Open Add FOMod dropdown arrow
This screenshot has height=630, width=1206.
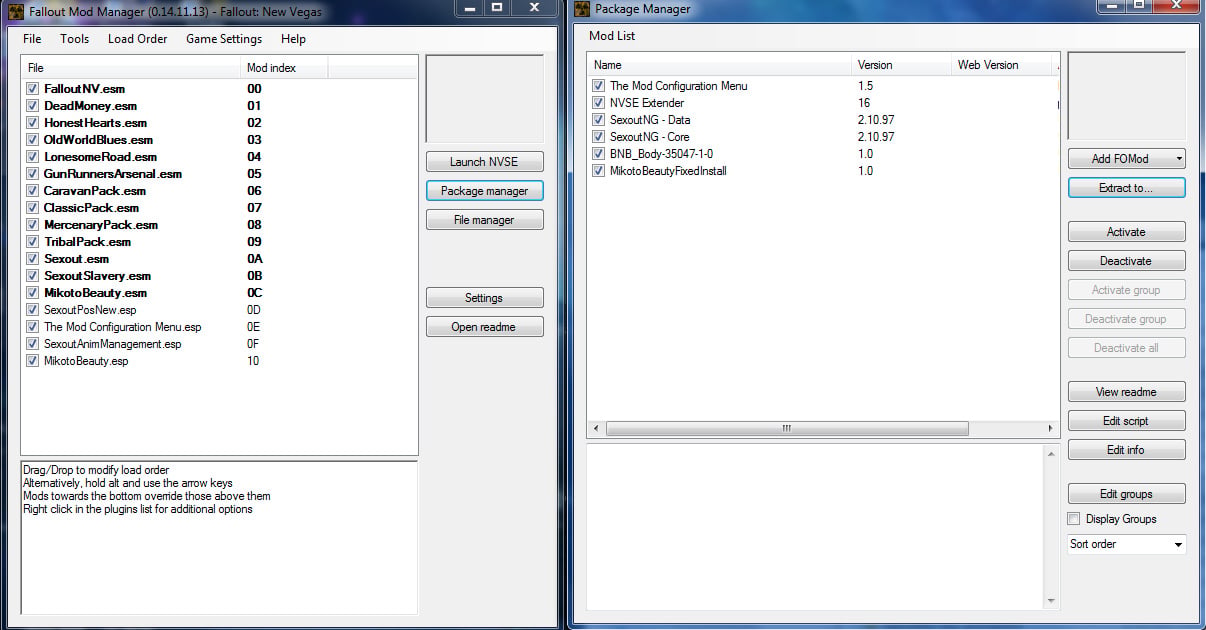pyautogui.click(x=1179, y=159)
